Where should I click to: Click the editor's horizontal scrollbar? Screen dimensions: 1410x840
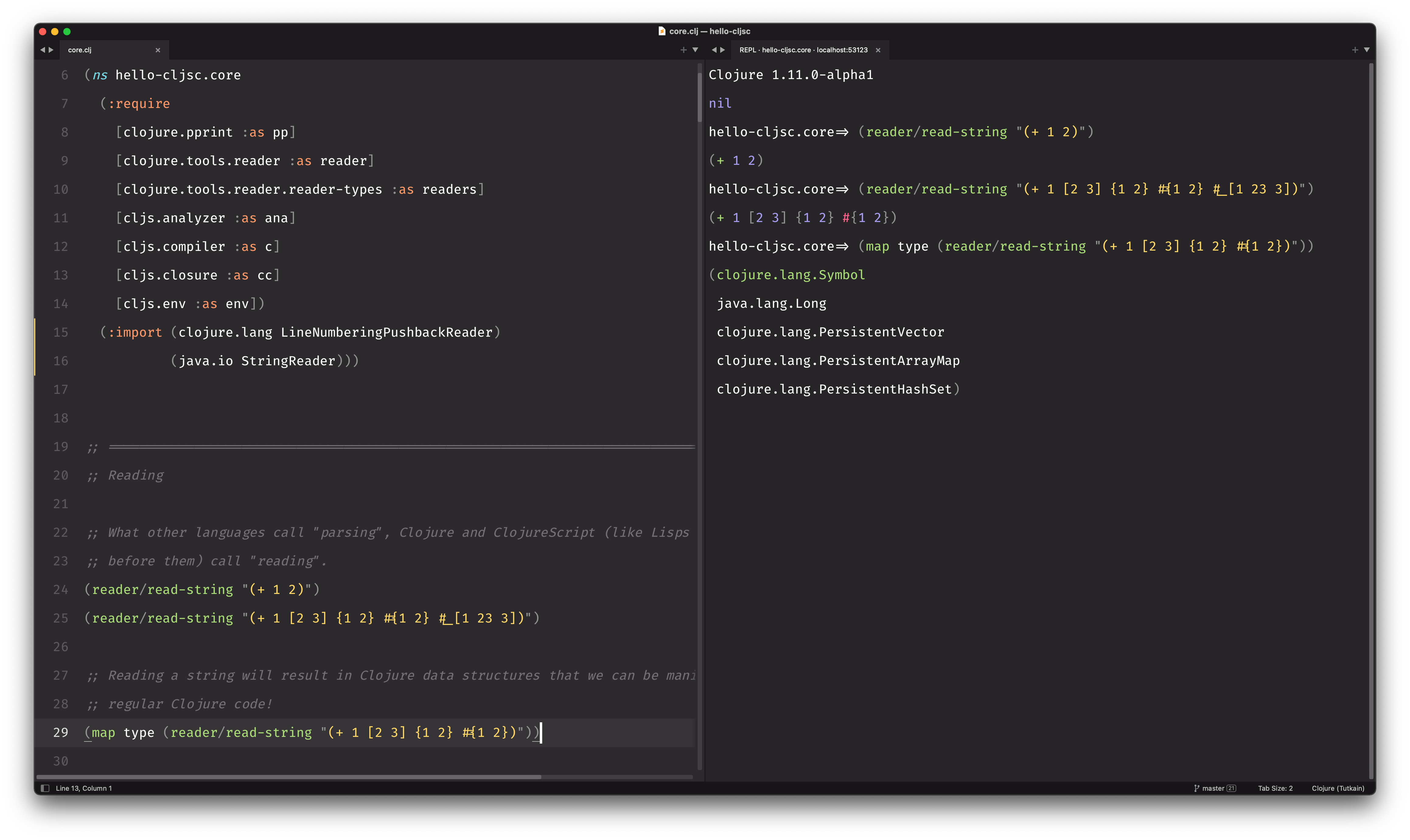click(x=289, y=777)
